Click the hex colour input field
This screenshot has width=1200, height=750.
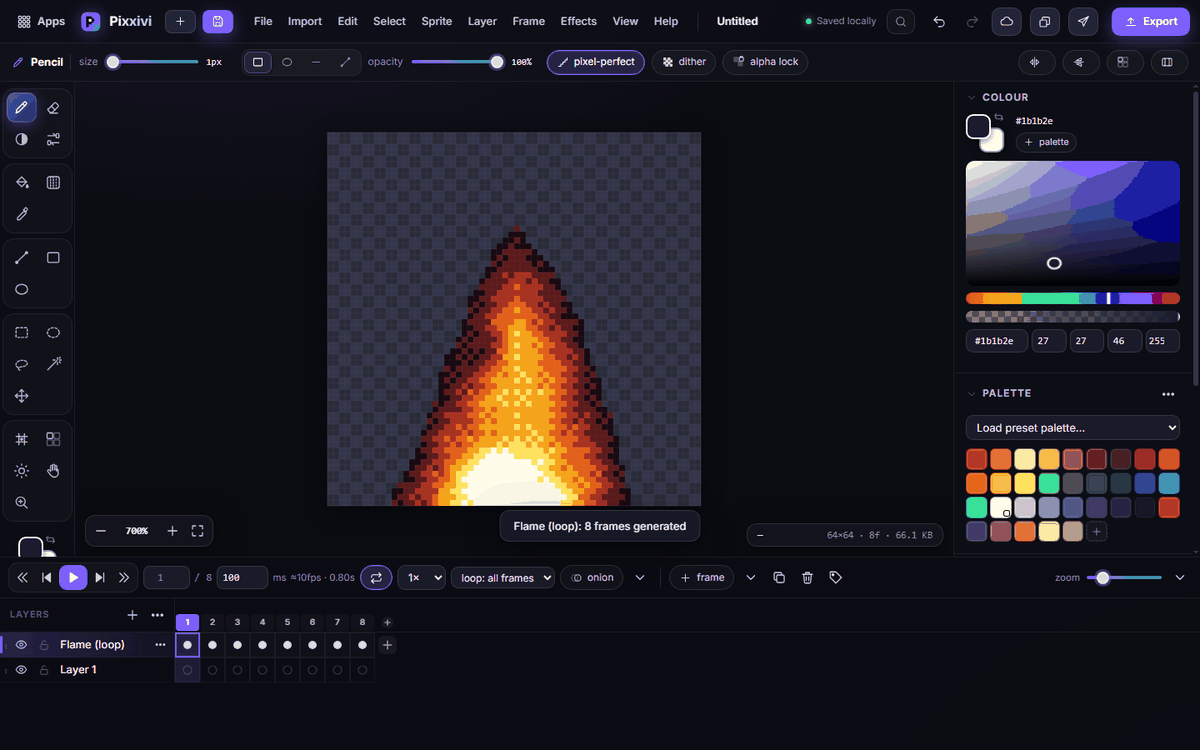click(997, 341)
